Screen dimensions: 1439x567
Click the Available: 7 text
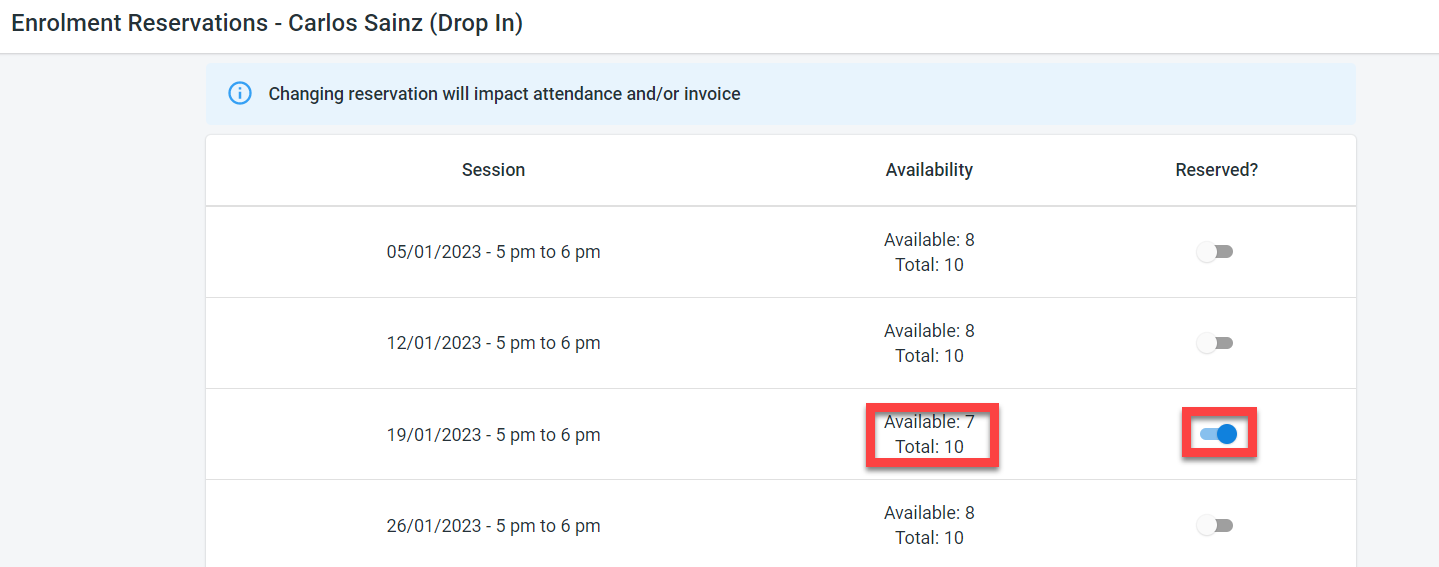[x=929, y=422]
